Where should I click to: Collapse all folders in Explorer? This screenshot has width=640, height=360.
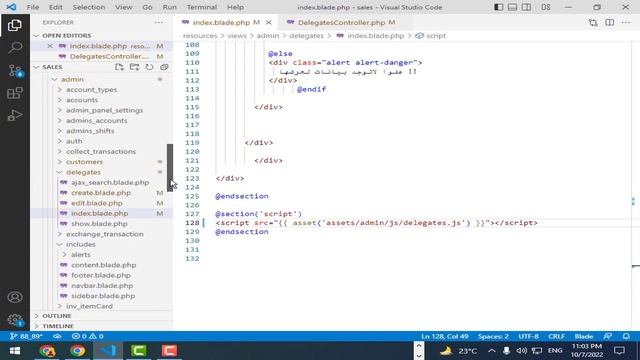[x=164, y=67]
